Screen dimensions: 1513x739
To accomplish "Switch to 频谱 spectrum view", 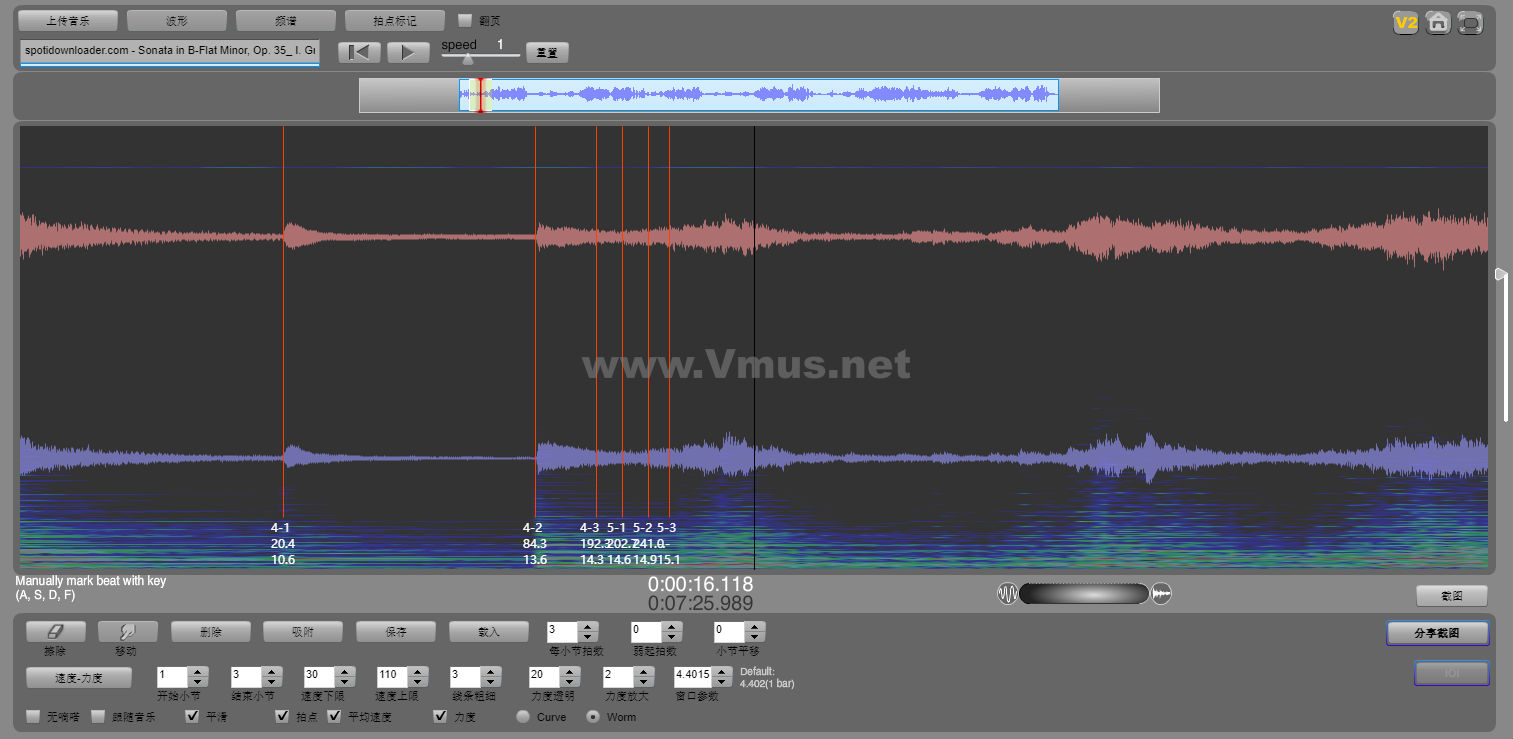I will [286, 20].
